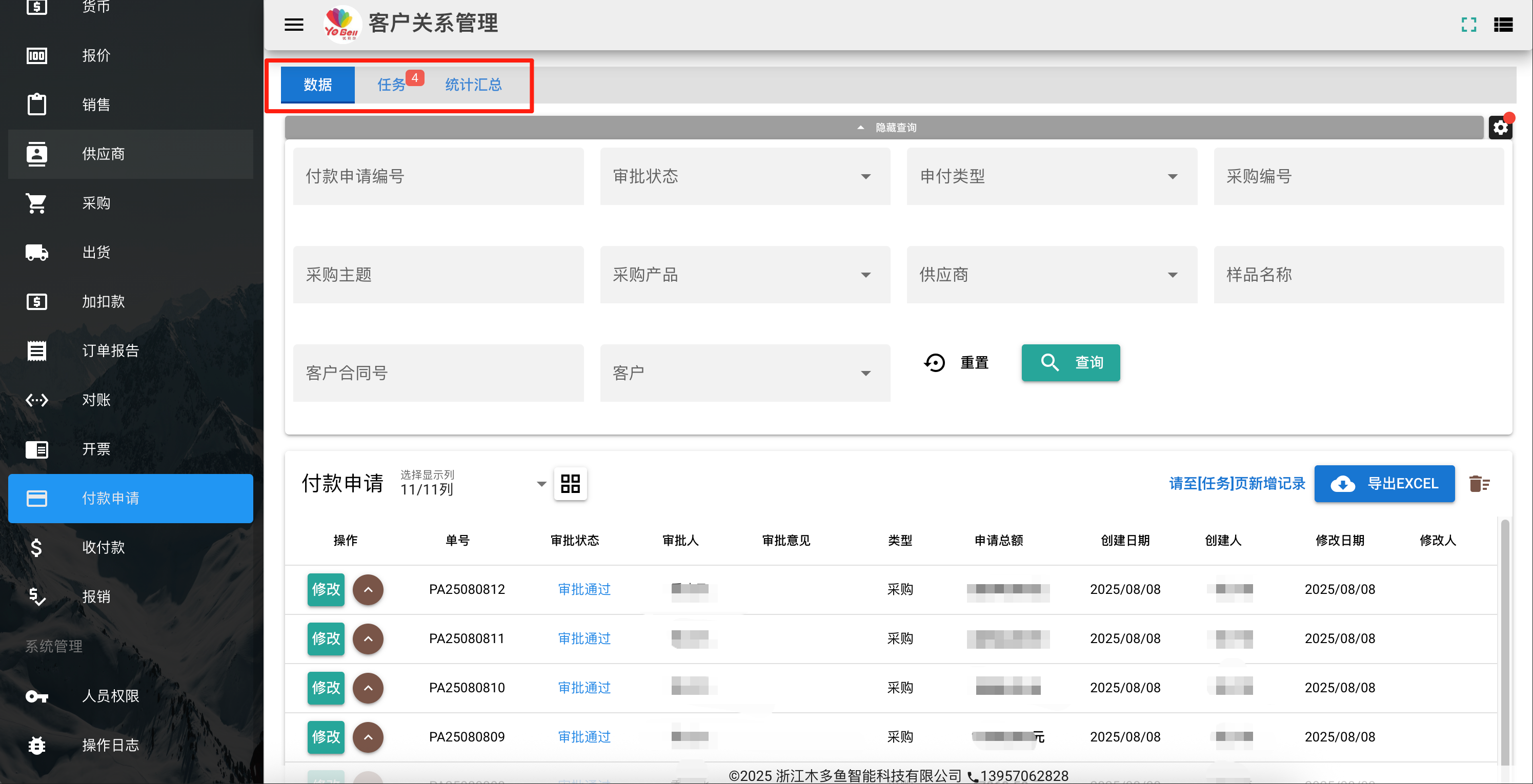Image resolution: width=1533 pixels, height=784 pixels.
Task: Switch to the 统计汇总 tab
Action: (473, 85)
